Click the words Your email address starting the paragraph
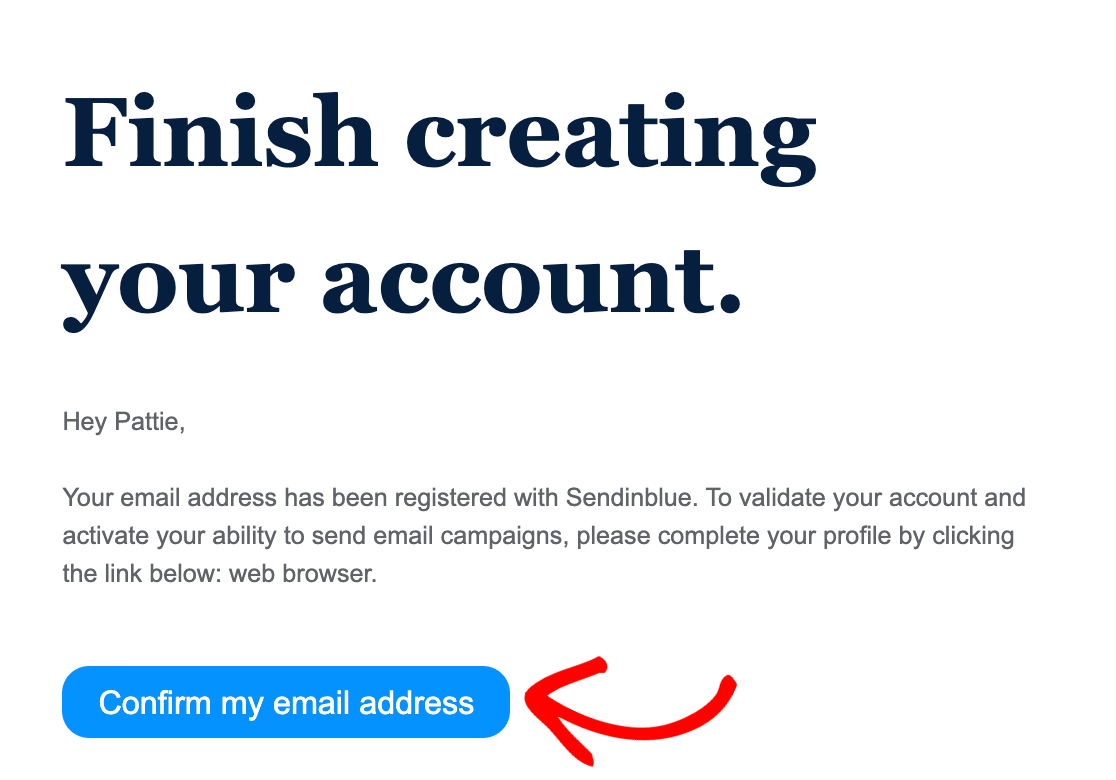 (169, 497)
